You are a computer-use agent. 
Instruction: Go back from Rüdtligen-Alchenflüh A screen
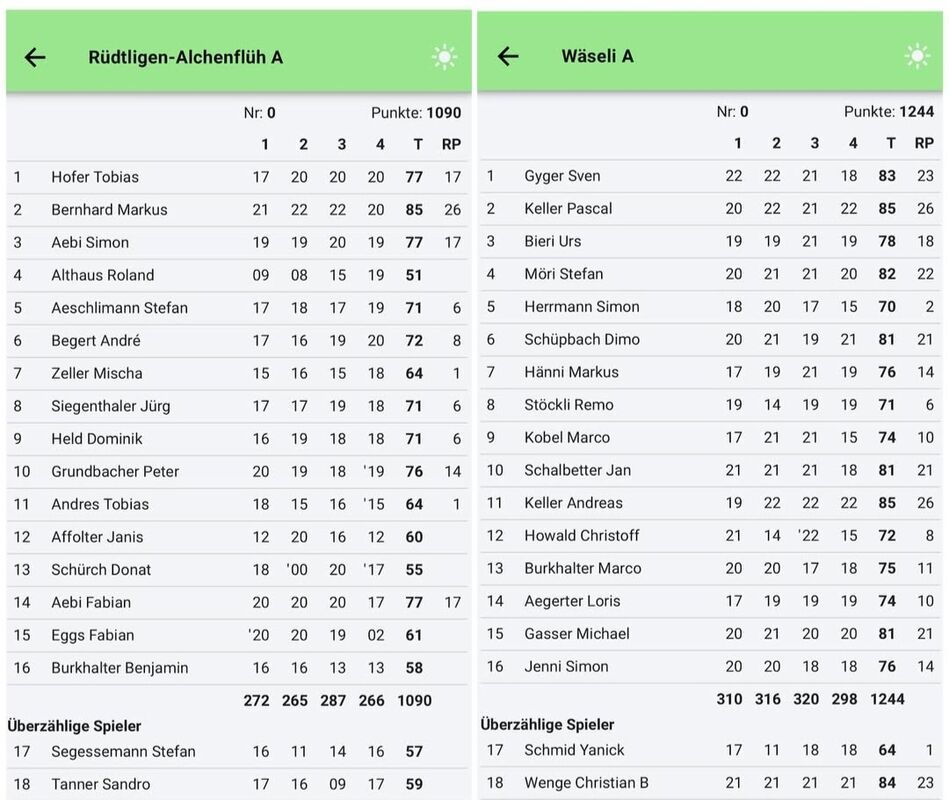[x=35, y=57]
